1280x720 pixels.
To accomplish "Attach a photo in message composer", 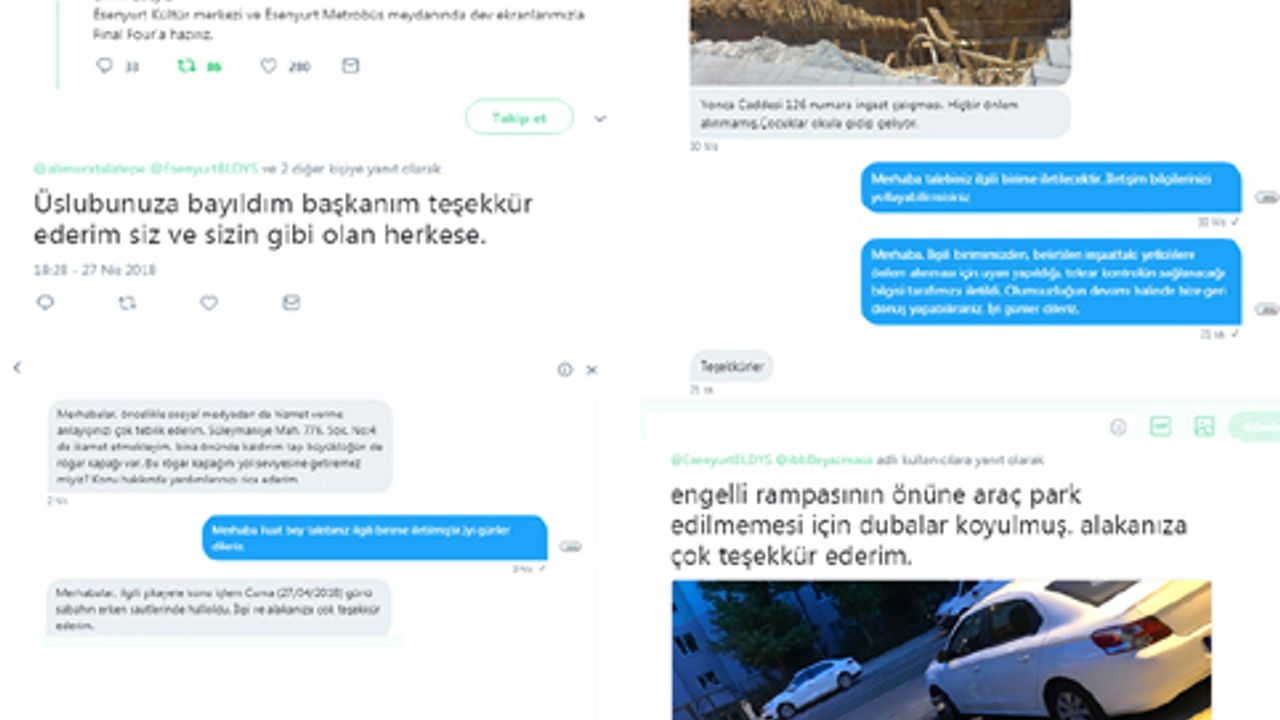I will point(1204,426).
